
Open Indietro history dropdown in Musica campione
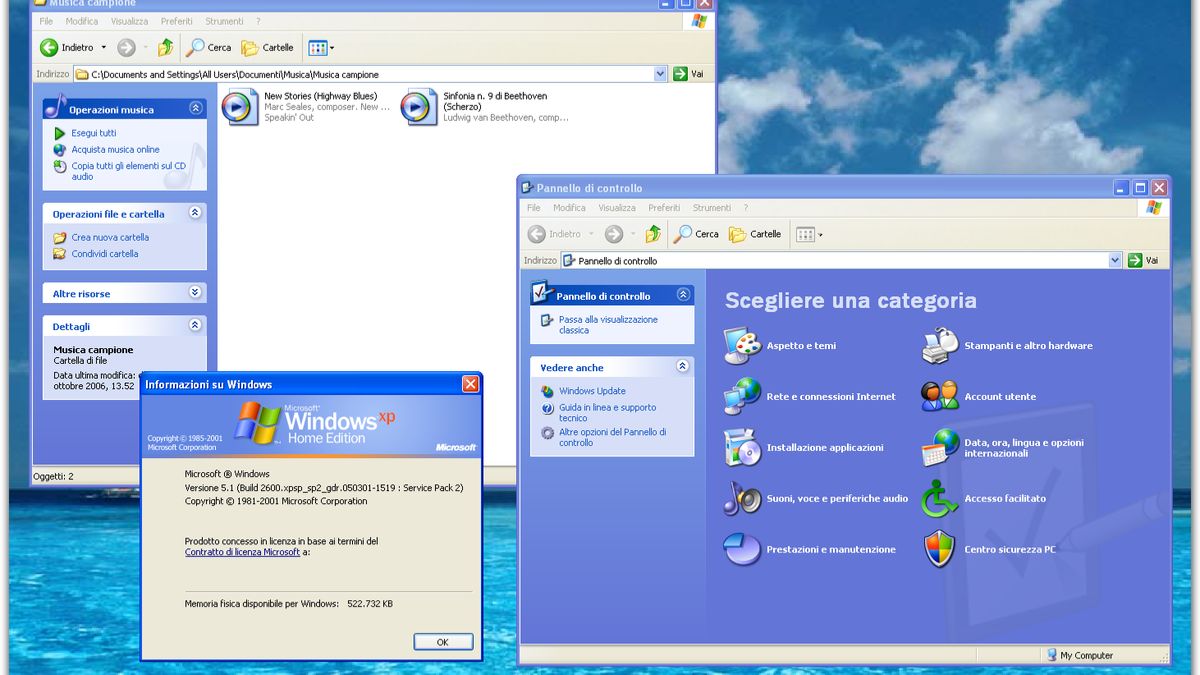103,47
